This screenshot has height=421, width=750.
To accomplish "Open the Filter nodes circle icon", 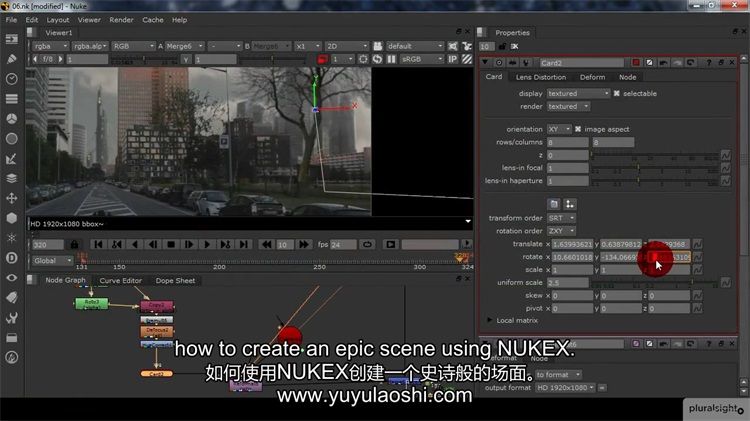I will (12, 139).
